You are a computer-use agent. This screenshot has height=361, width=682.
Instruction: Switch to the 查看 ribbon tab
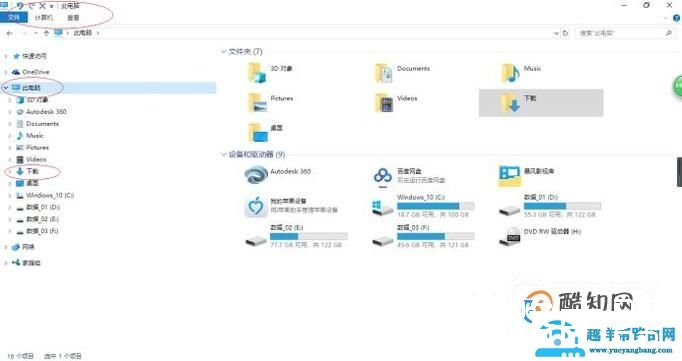(73, 17)
